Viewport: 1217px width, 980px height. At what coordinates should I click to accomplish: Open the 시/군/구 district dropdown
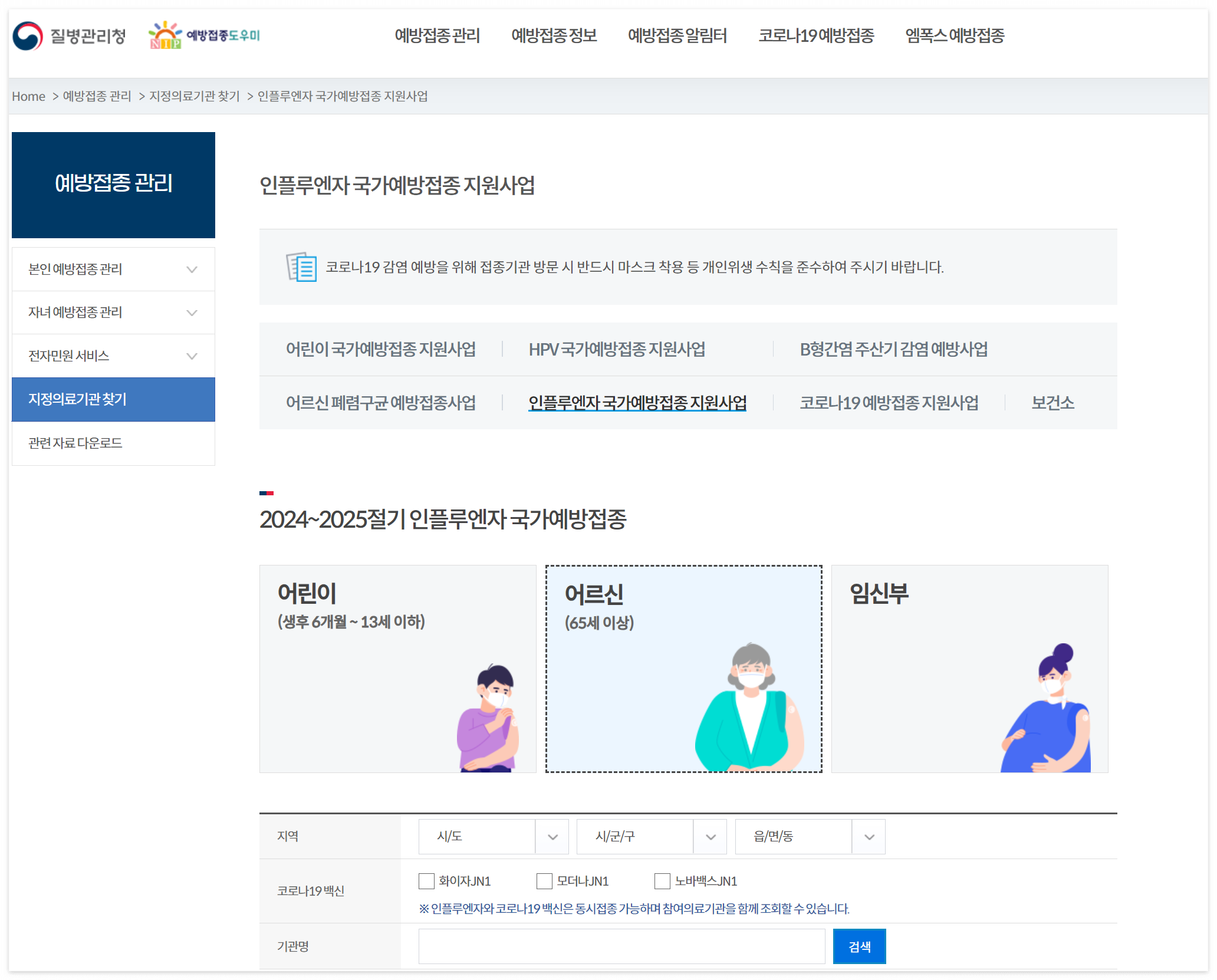[x=651, y=836]
